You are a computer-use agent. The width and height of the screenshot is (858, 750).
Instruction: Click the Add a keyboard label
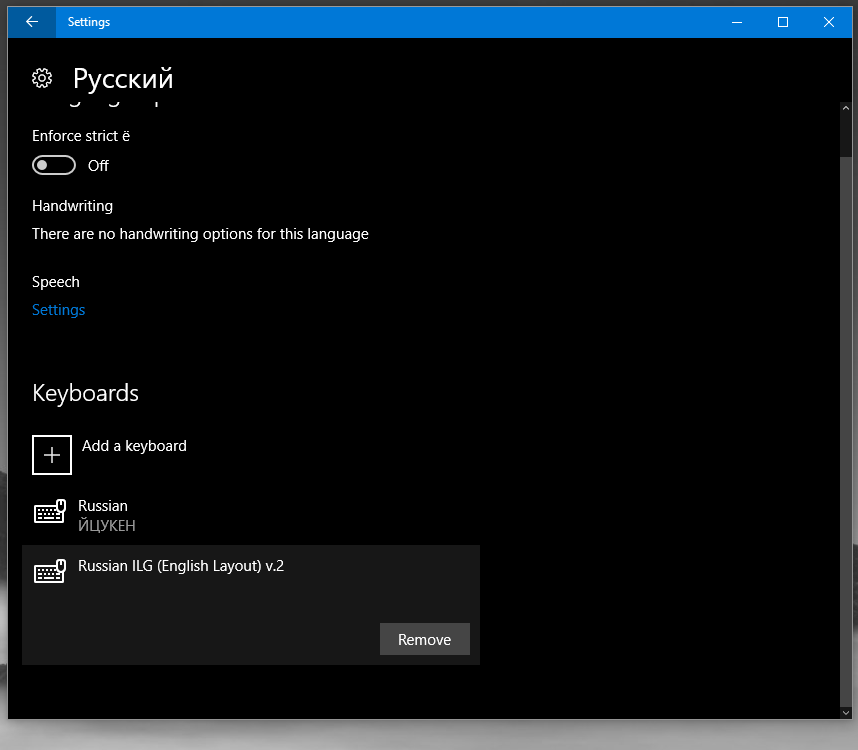coord(134,446)
